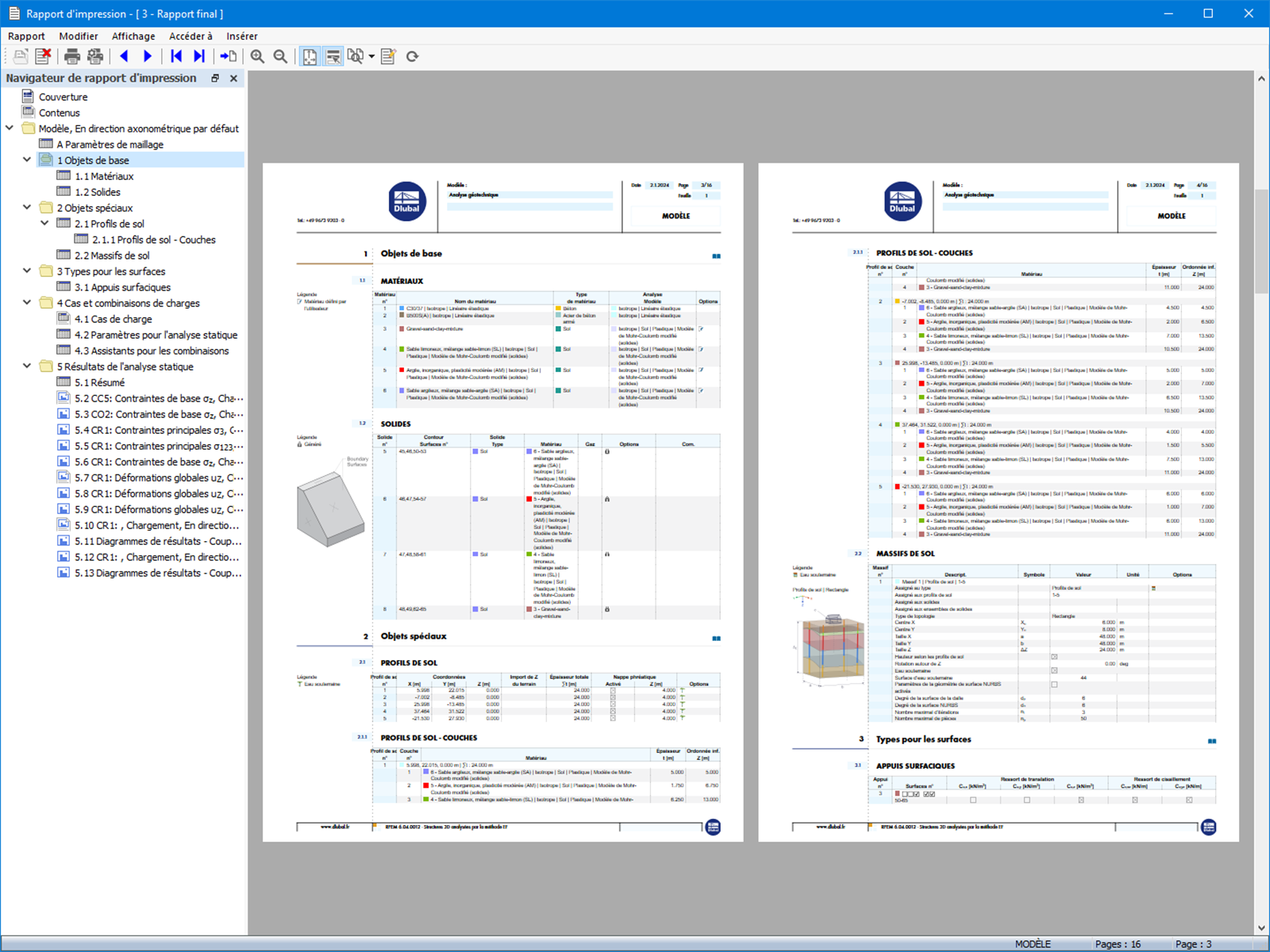This screenshot has width=1270, height=952.
Task: Select '4.3 Assistants pour les combinaisons'
Action: pos(152,351)
